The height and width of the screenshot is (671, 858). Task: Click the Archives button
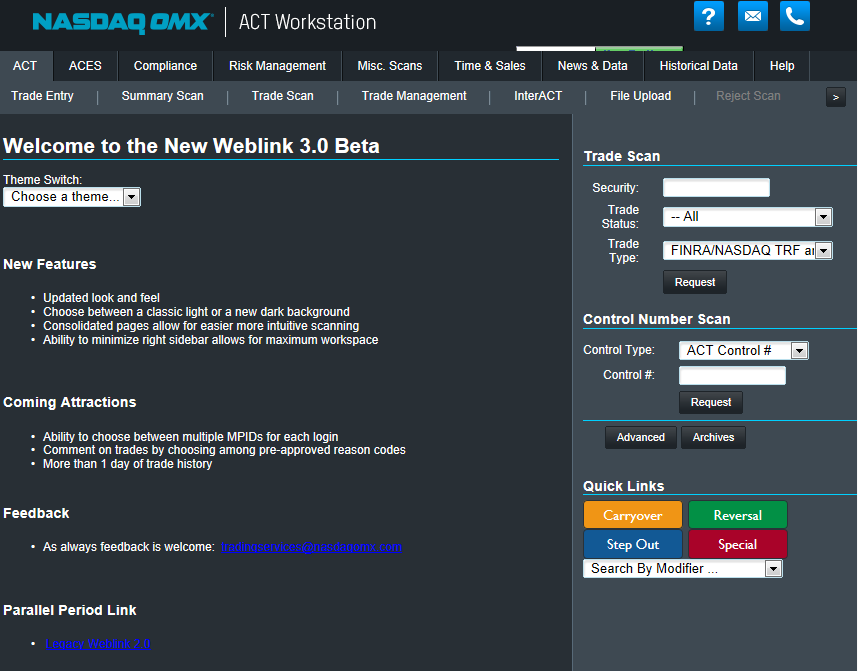[x=714, y=437]
